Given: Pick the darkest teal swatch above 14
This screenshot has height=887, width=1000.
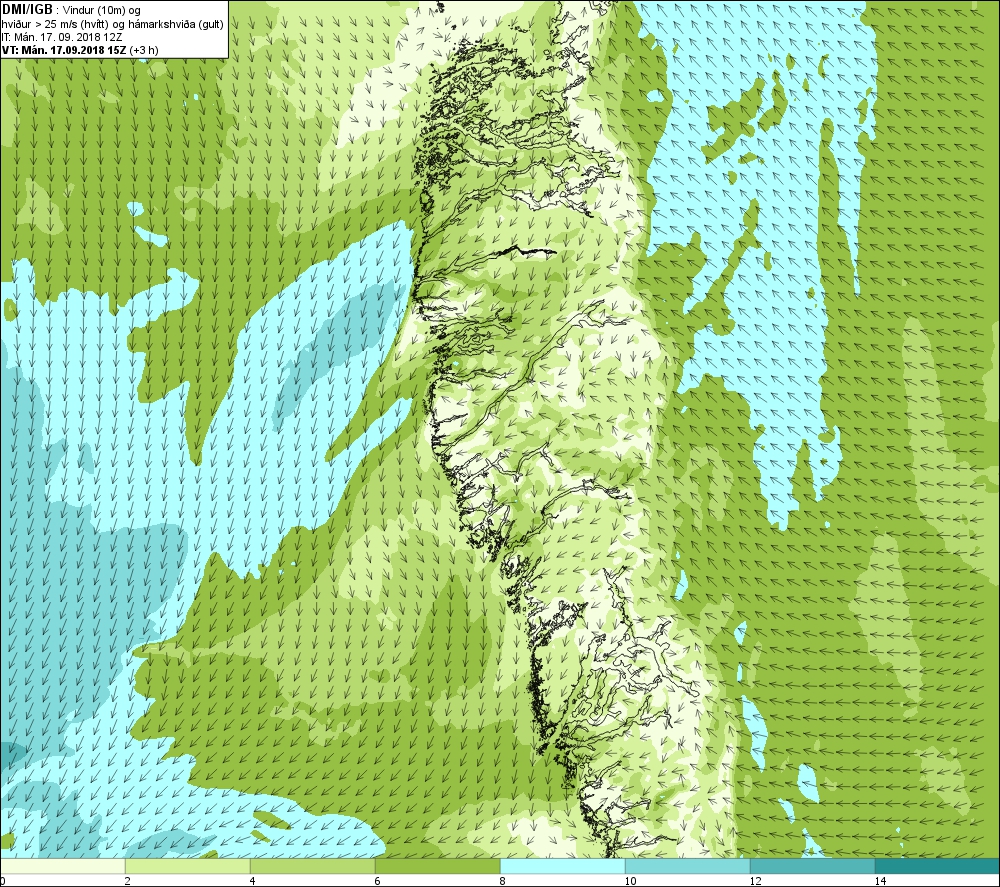Looking at the screenshot, I should [938, 866].
